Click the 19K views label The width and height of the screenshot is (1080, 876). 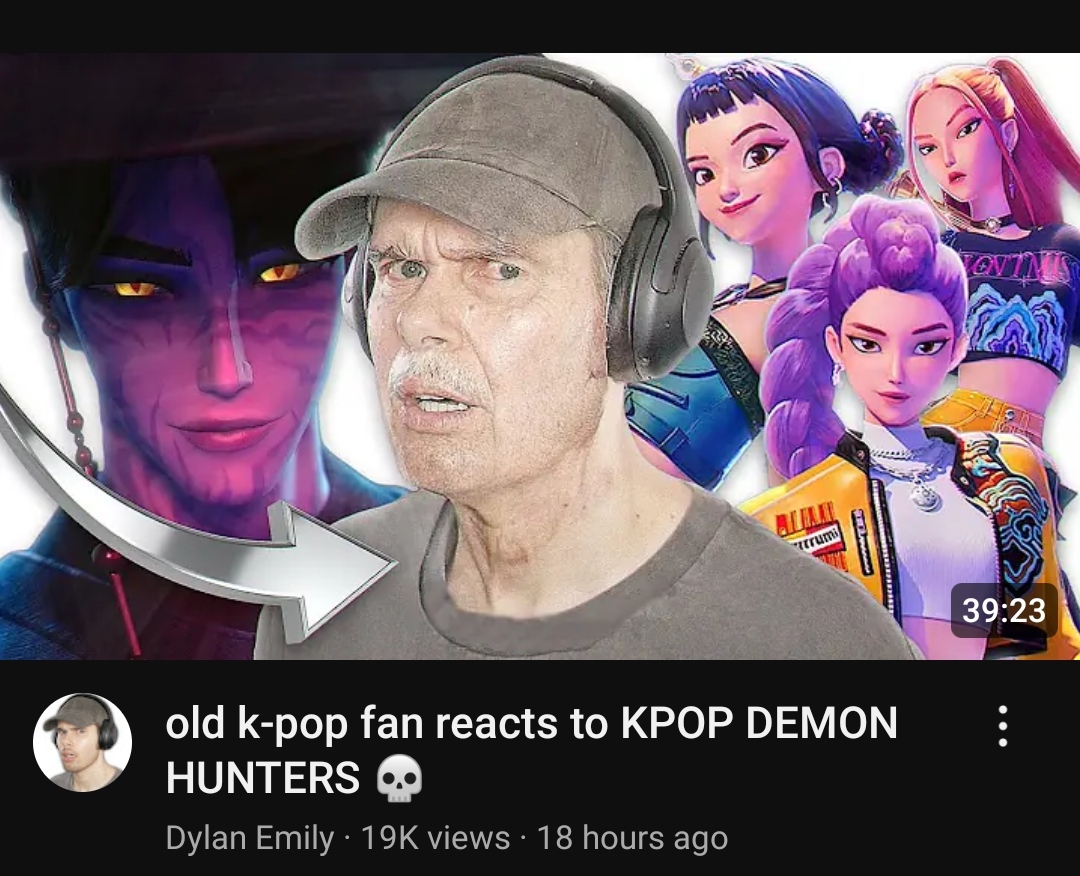435,838
